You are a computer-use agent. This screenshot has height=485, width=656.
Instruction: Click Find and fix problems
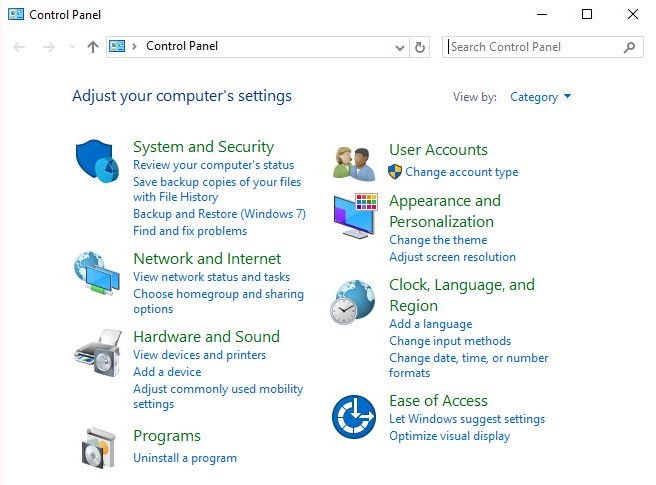point(190,231)
